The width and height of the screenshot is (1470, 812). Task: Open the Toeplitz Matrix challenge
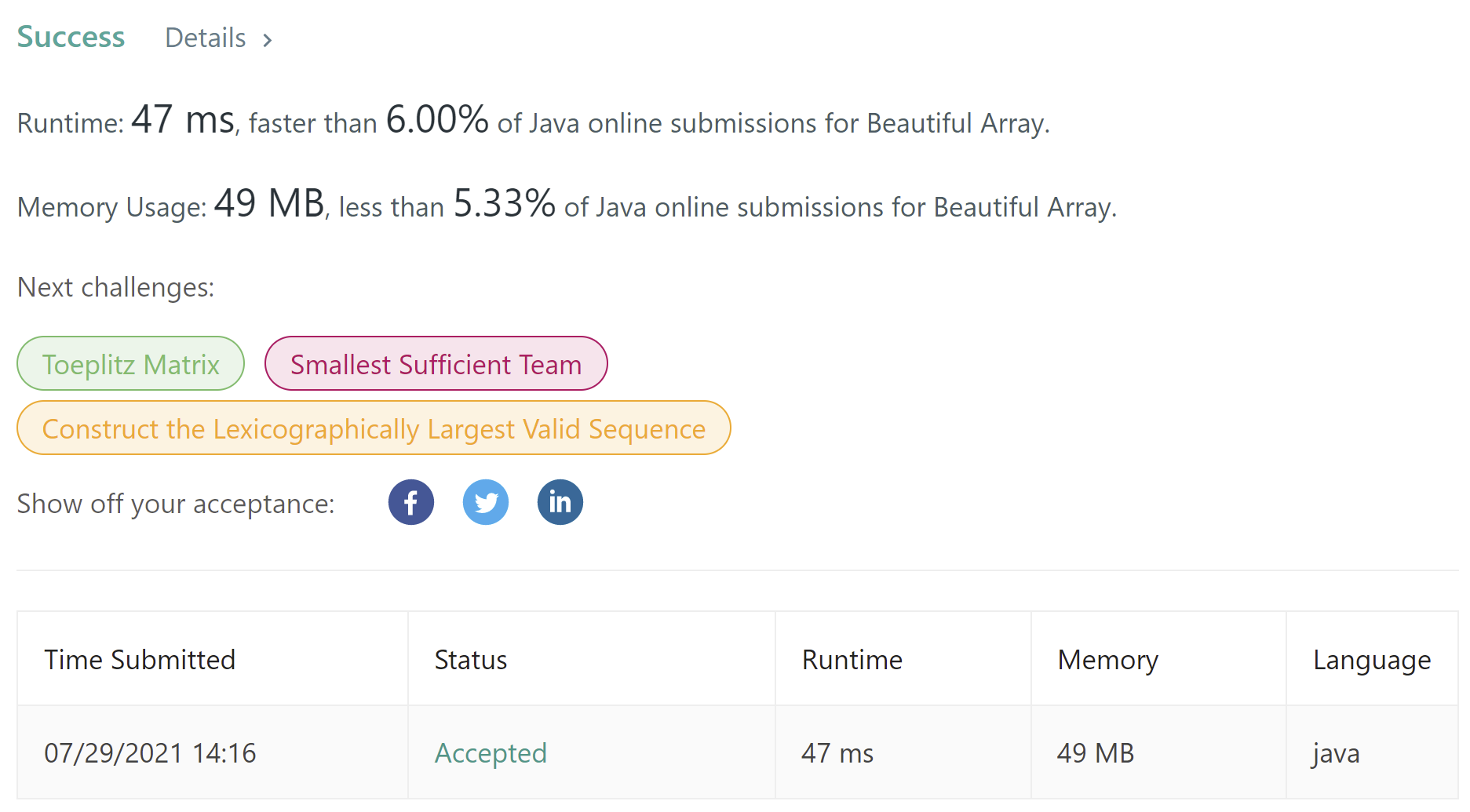[x=130, y=364]
